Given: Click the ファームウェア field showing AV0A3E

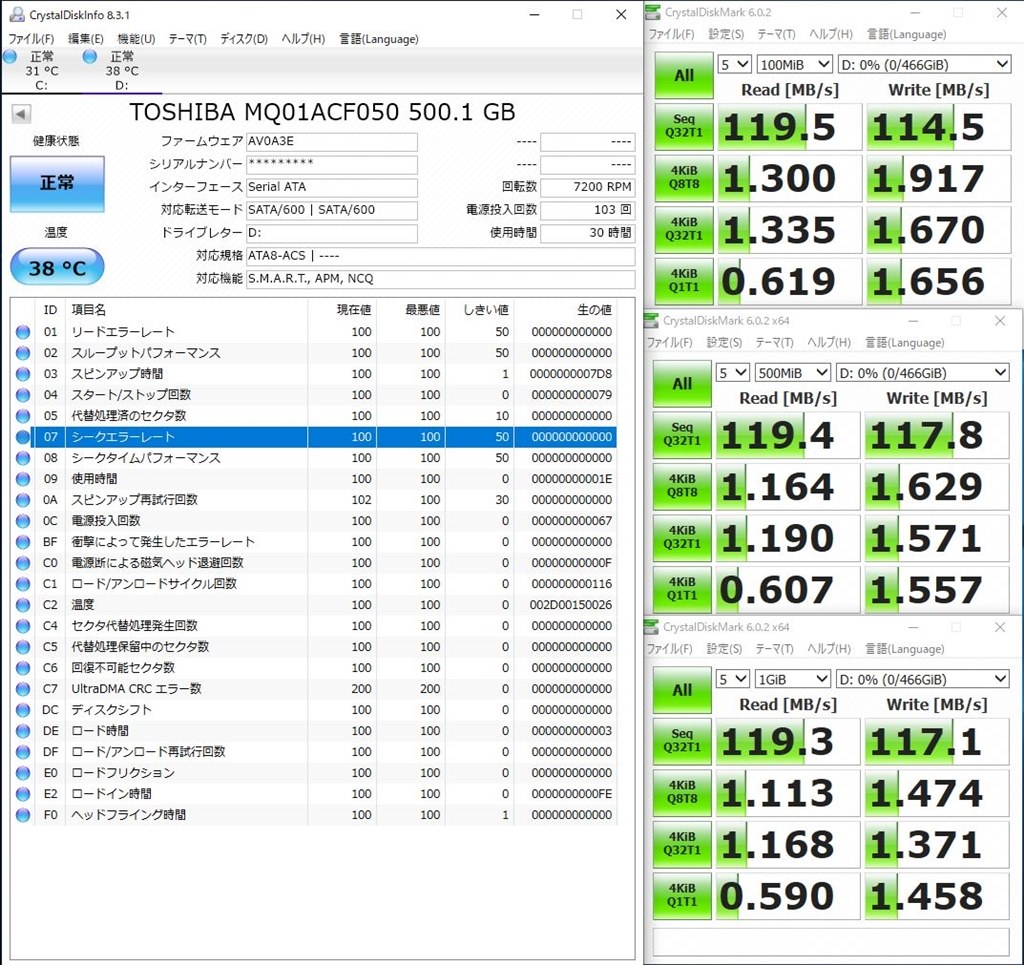Looking at the screenshot, I should coord(332,142).
